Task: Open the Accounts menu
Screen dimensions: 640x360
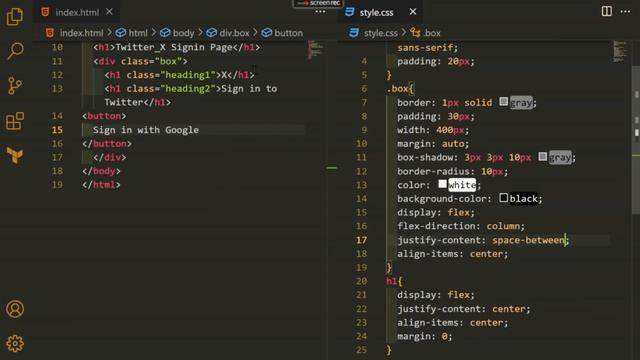Action: pyautogui.click(x=15, y=309)
